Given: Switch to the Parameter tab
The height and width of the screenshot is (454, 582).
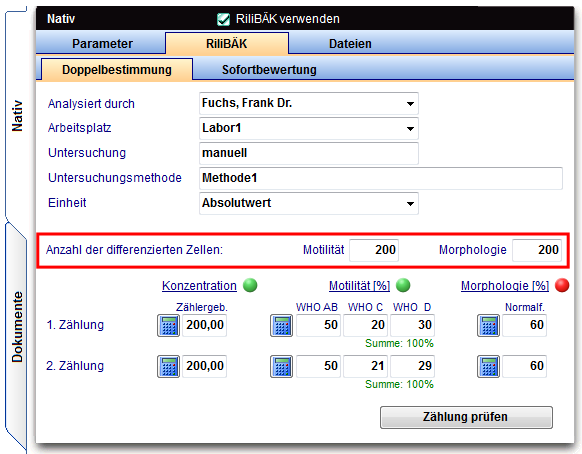Looking at the screenshot, I should (x=102, y=43).
